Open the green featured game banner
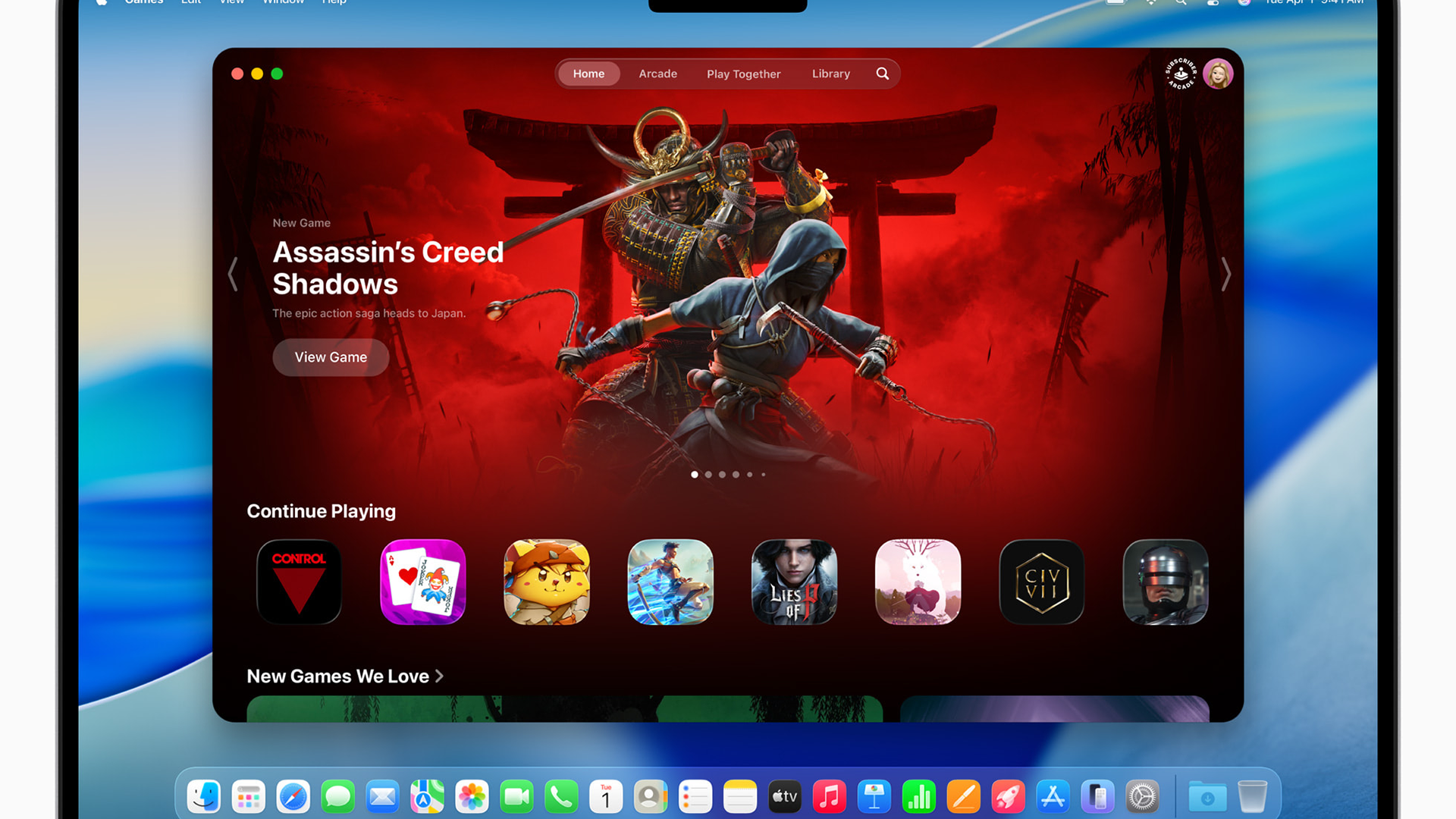The width and height of the screenshot is (1456, 819). point(565,709)
